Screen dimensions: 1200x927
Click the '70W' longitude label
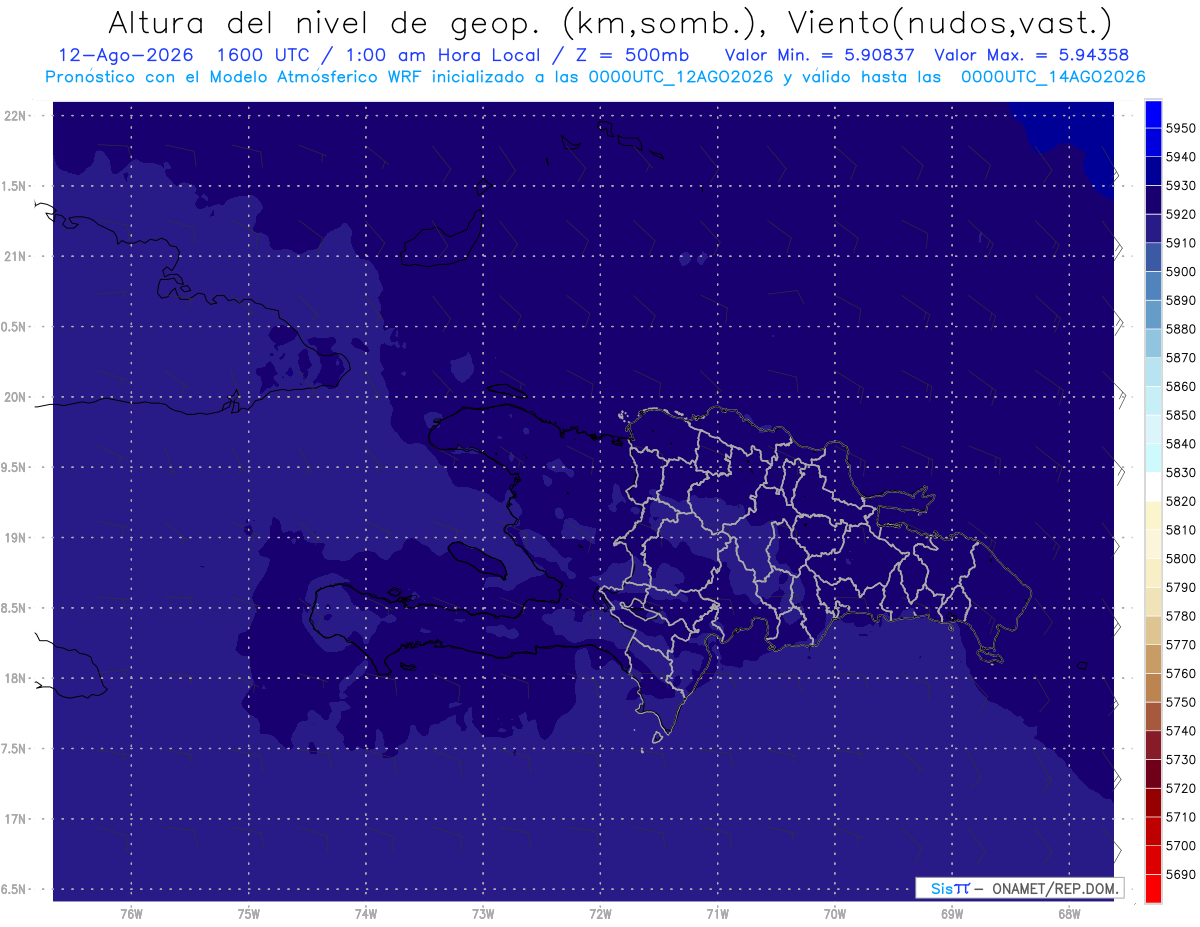click(x=835, y=914)
